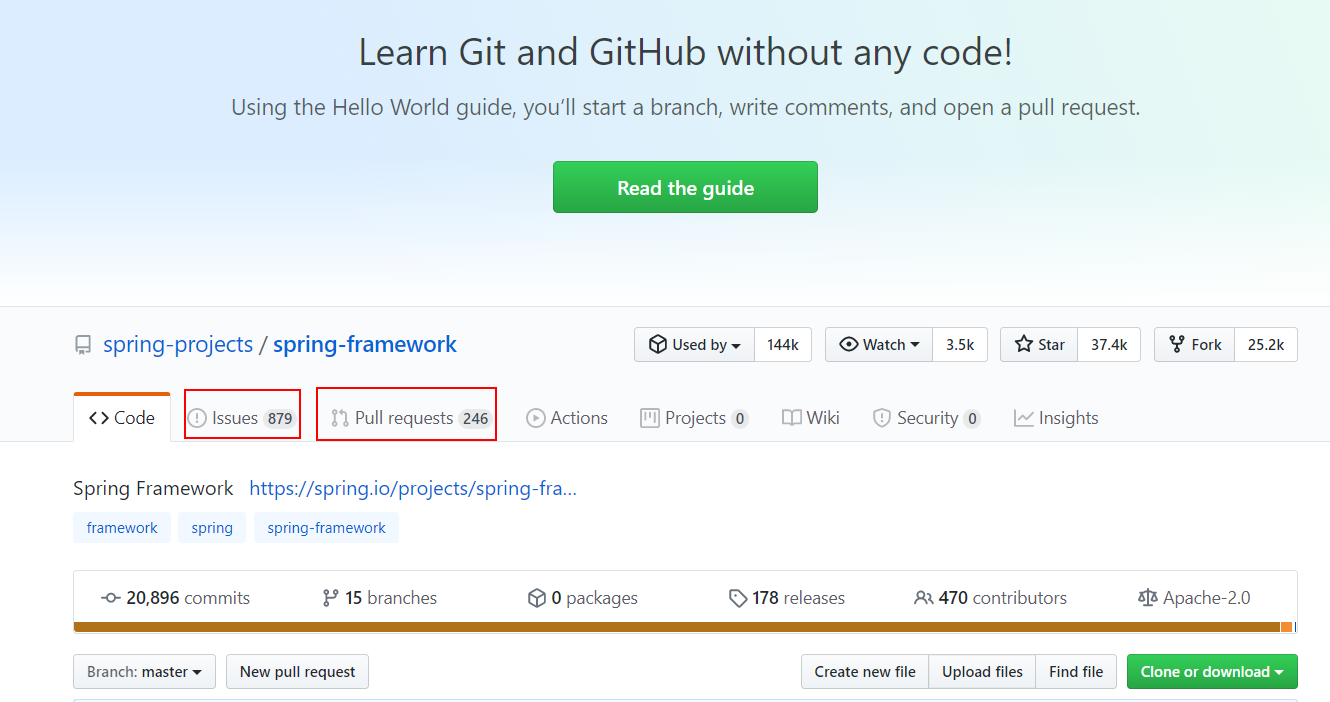
Task: View the 20,896 commits
Action: [176, 598]
